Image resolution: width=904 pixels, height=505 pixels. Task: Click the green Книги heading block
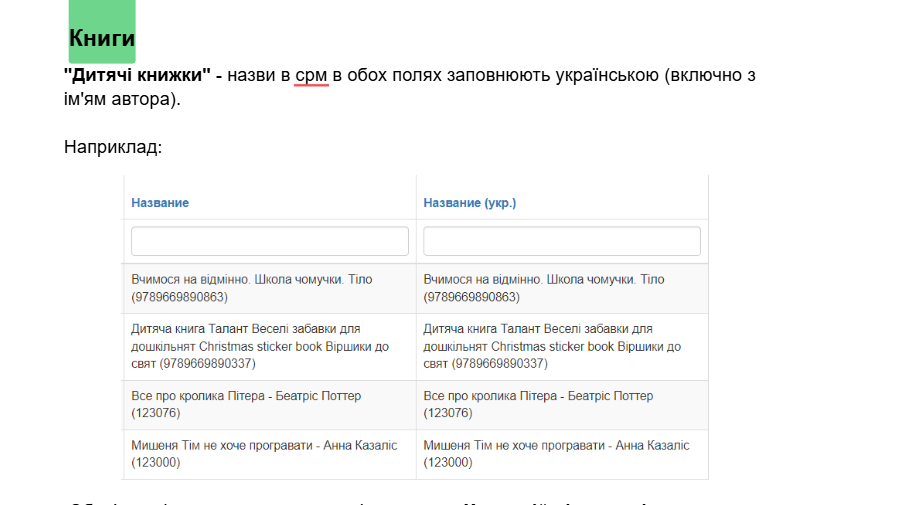[x=102, y=32]
